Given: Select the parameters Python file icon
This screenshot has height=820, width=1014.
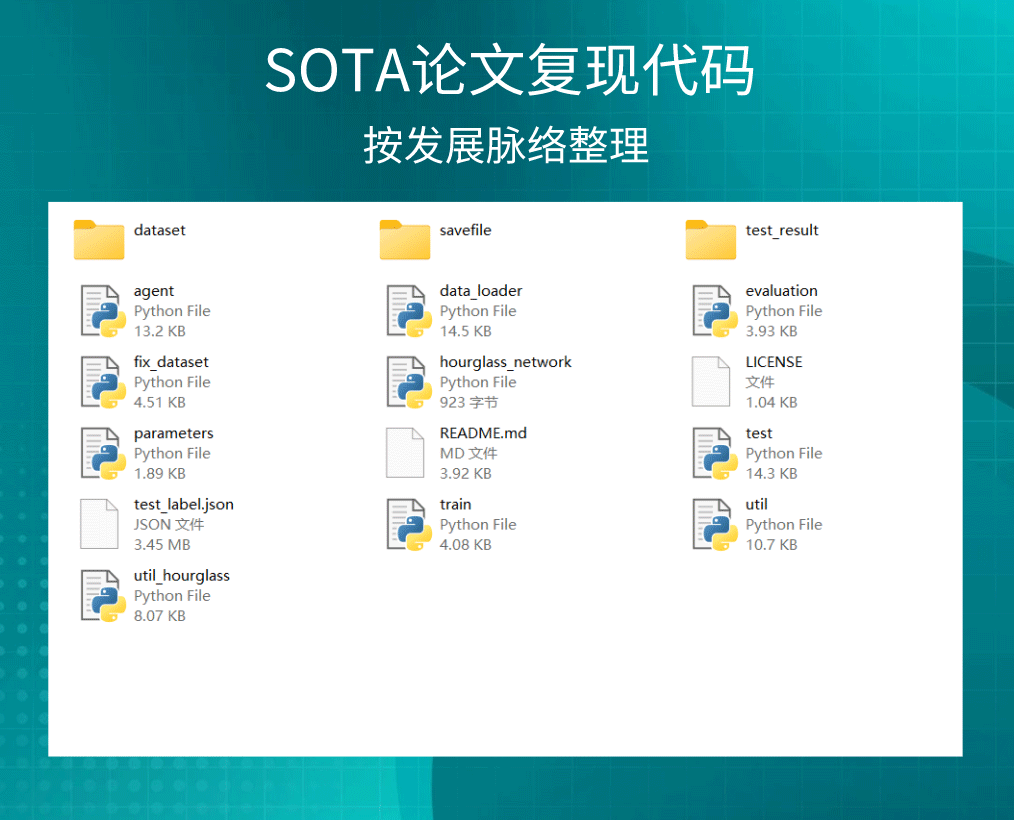Looking at the screenshot, I should 102,453.
